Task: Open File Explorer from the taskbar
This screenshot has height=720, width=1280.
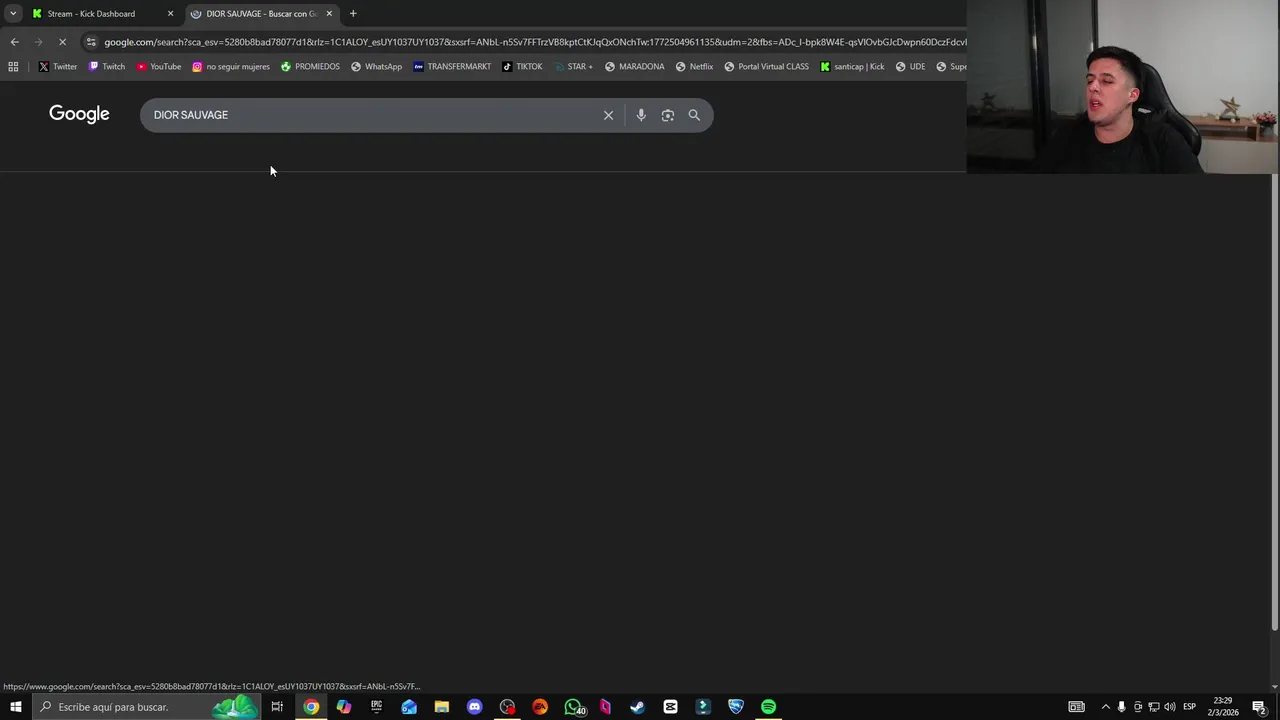Action: pos(441,707)
